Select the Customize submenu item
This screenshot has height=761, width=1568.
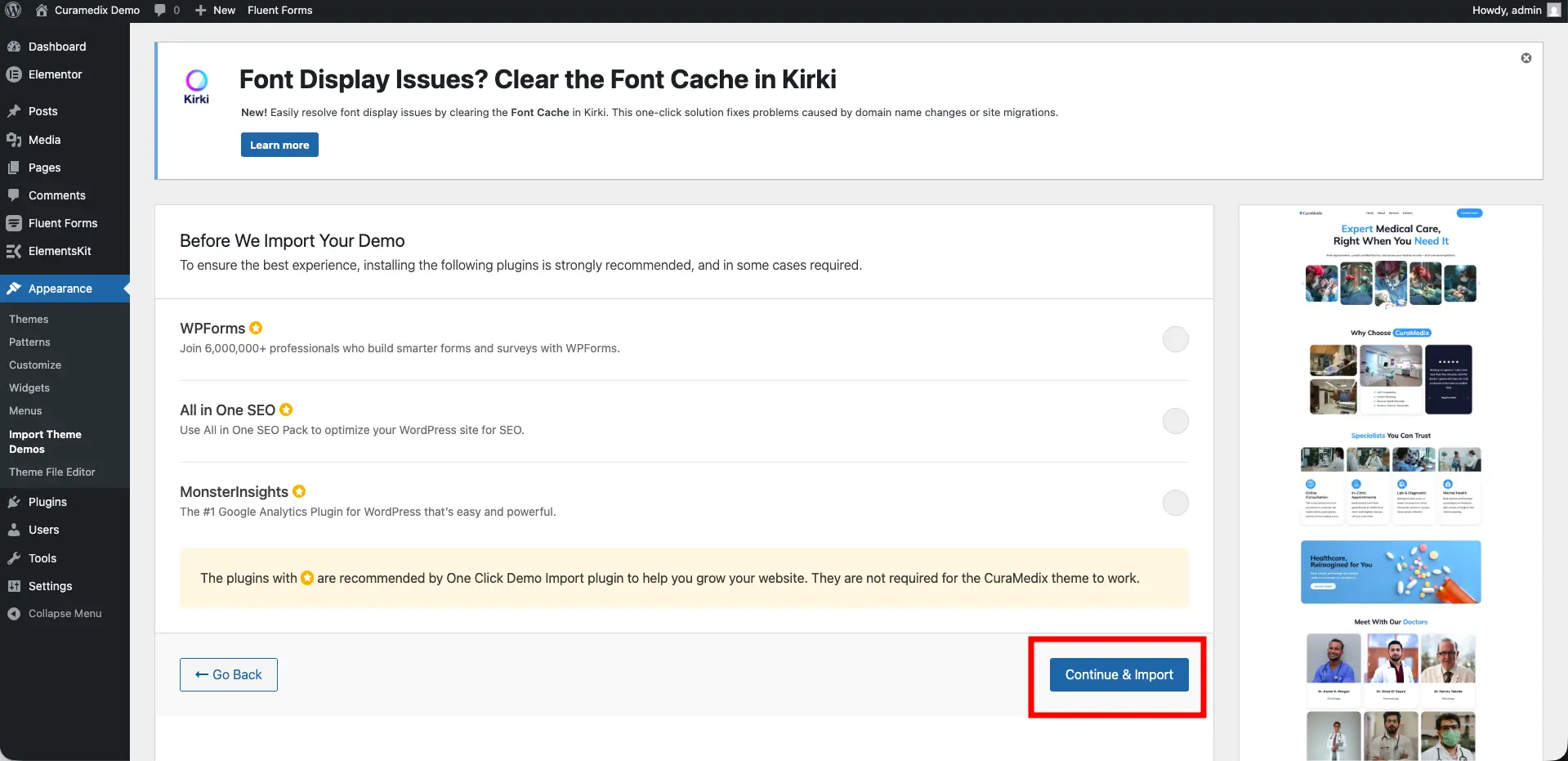pos(35,365)
